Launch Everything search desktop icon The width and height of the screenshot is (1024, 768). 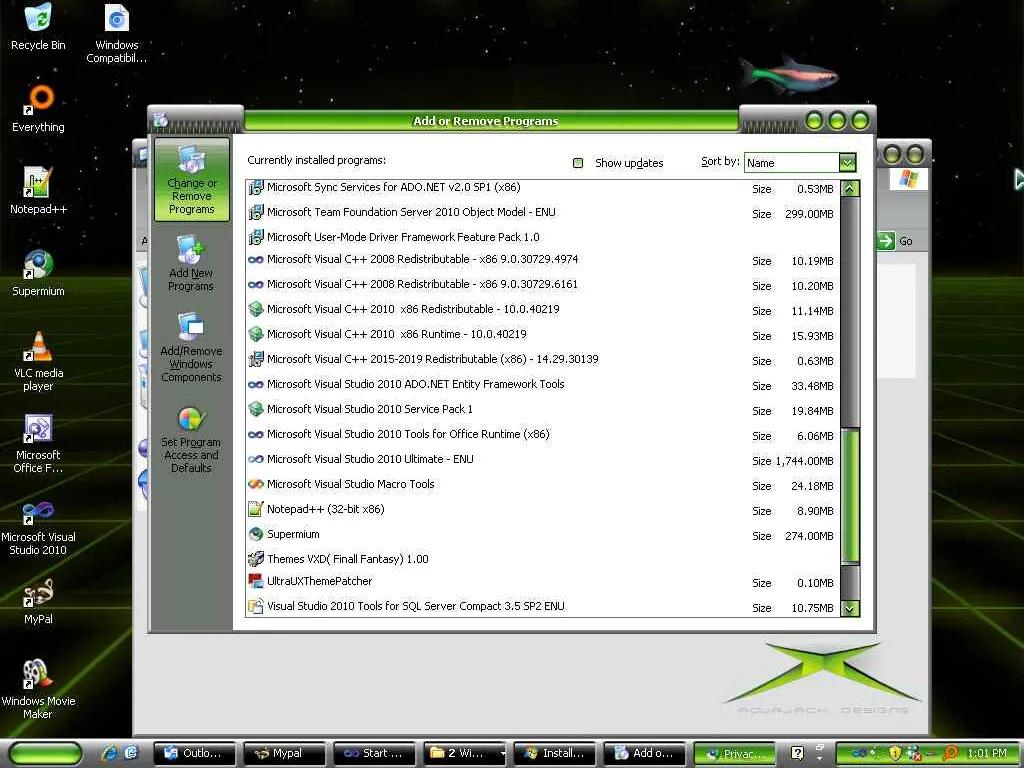click(38, 108)
